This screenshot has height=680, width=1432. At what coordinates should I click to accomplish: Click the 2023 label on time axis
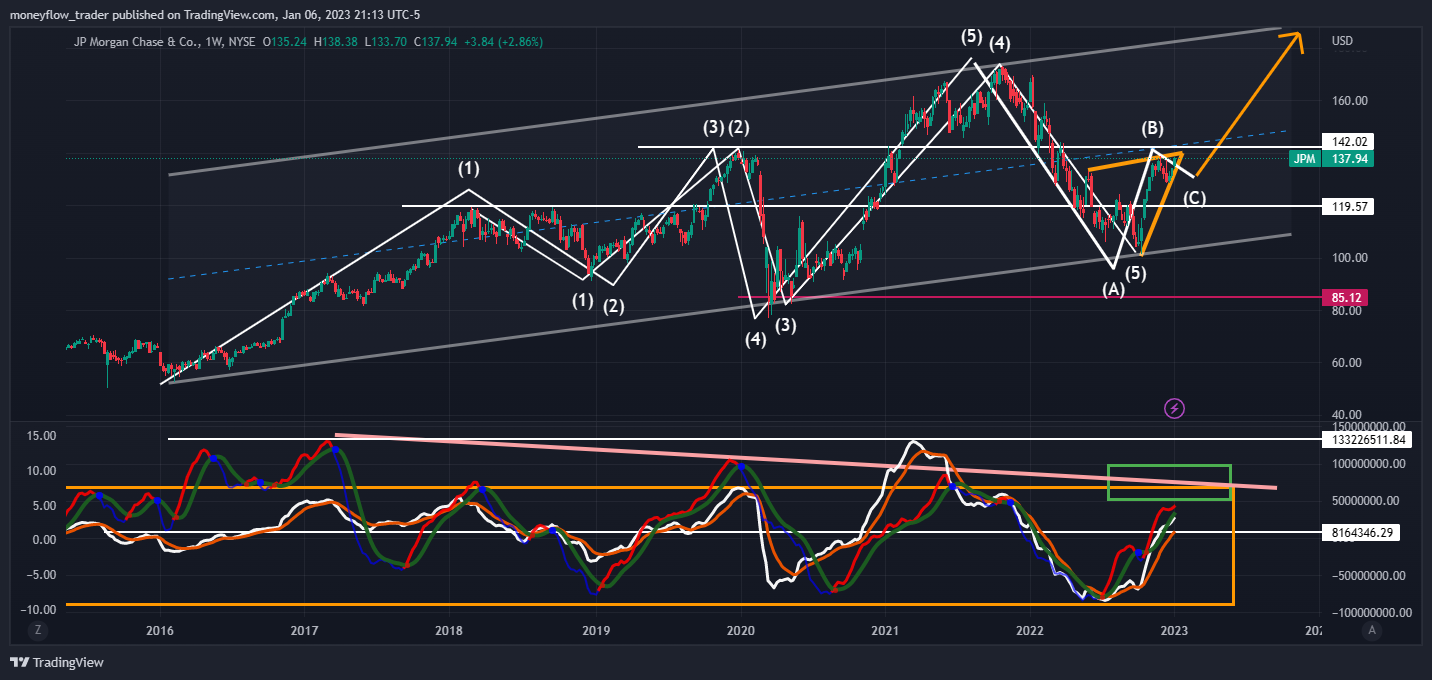pyautogui.click(x=1175, y=630)
